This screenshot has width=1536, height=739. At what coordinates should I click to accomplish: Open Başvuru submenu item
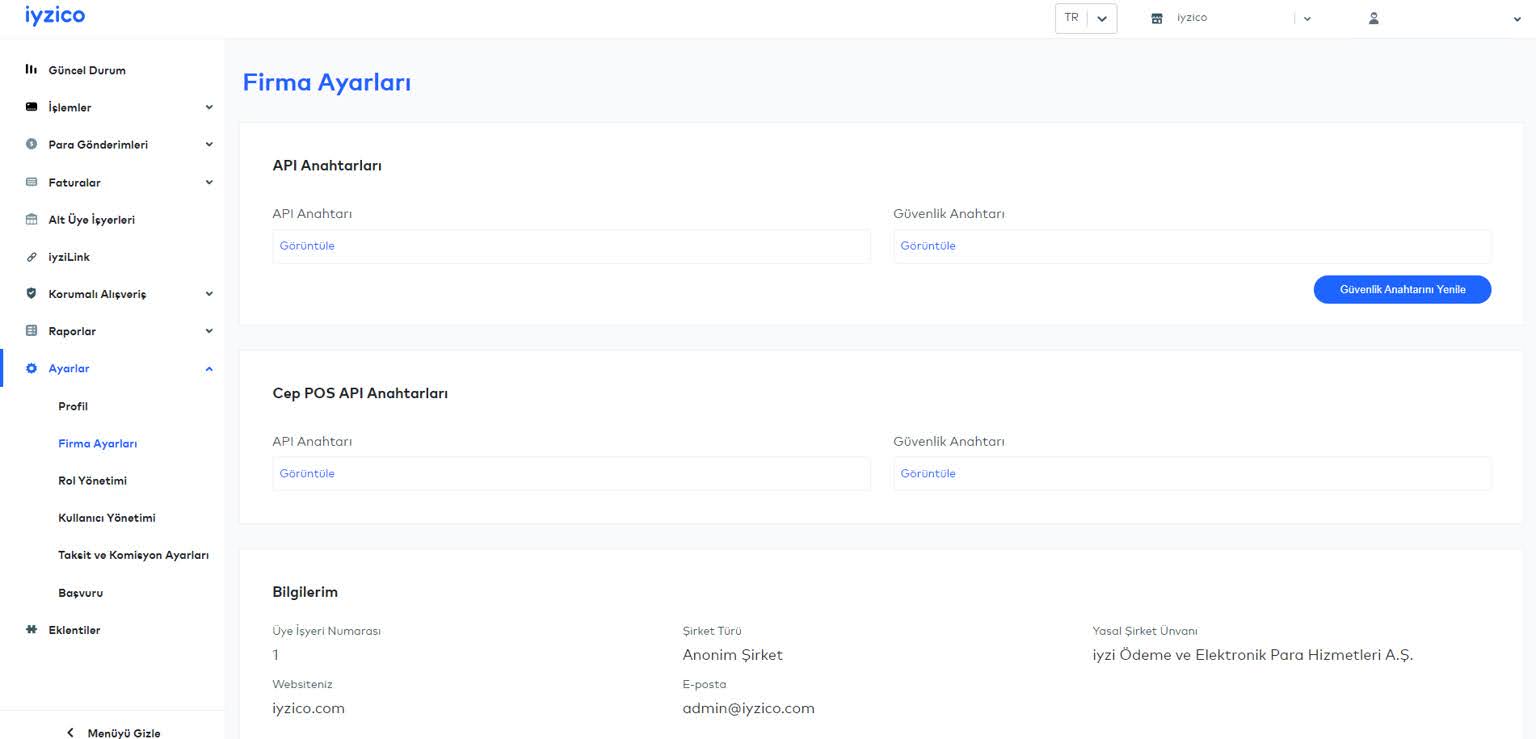81,593
